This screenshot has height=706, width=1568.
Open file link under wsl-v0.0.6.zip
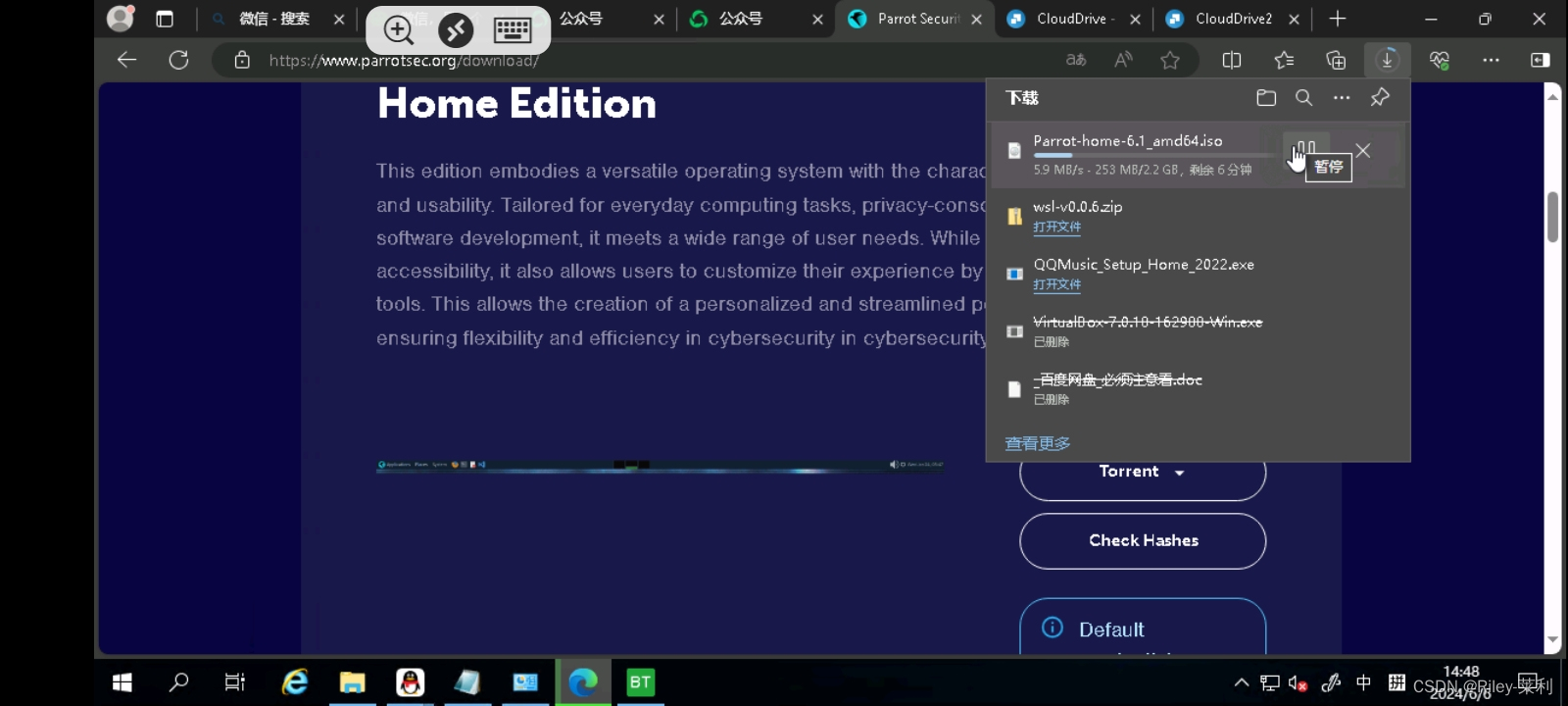pyautogui.click(x=1056, y=227)
